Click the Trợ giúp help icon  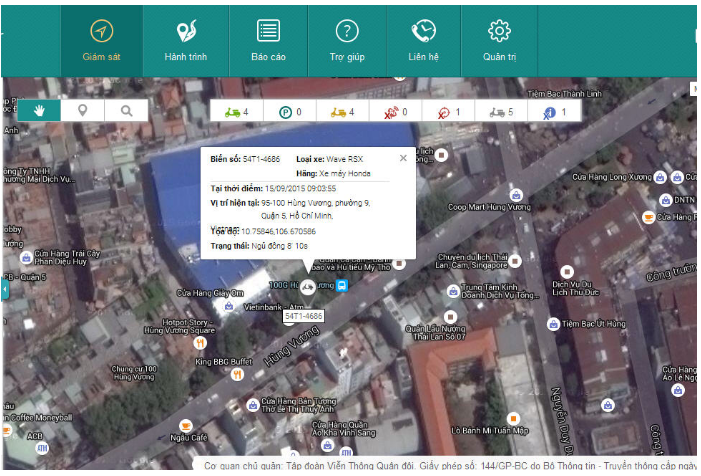point(346,41)
